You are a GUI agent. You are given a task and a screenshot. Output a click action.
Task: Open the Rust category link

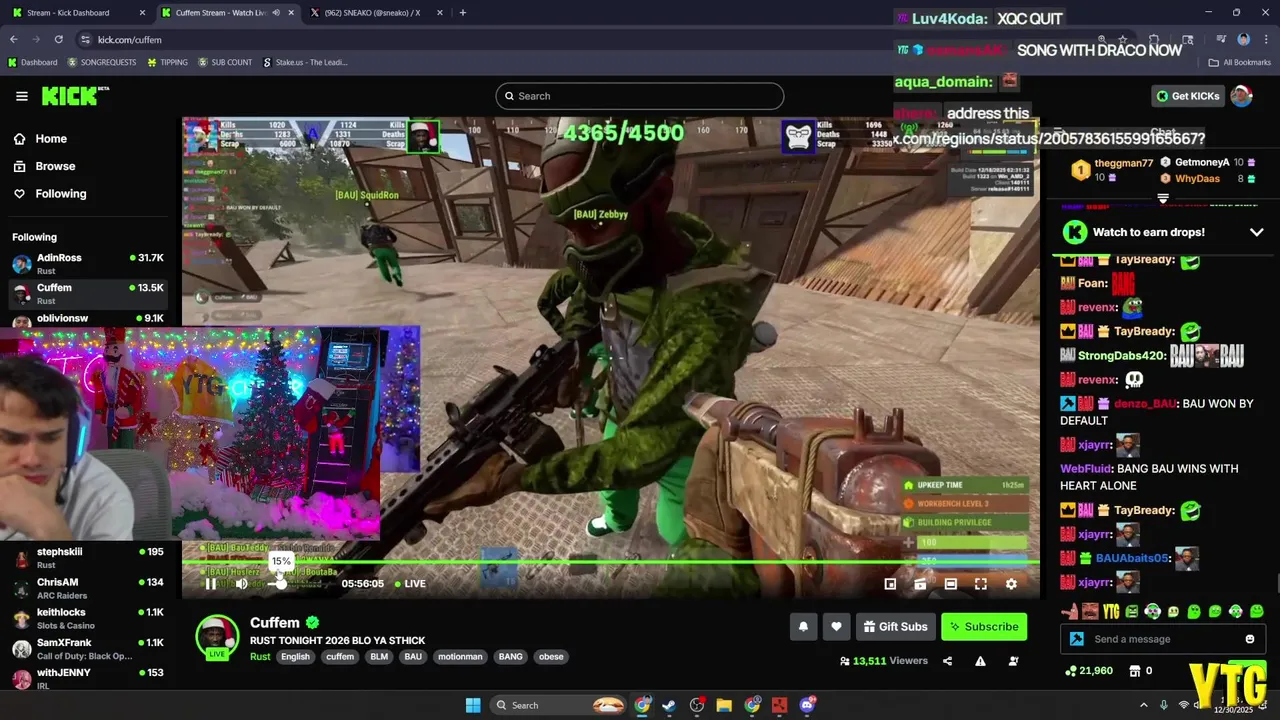pos(260,657)
